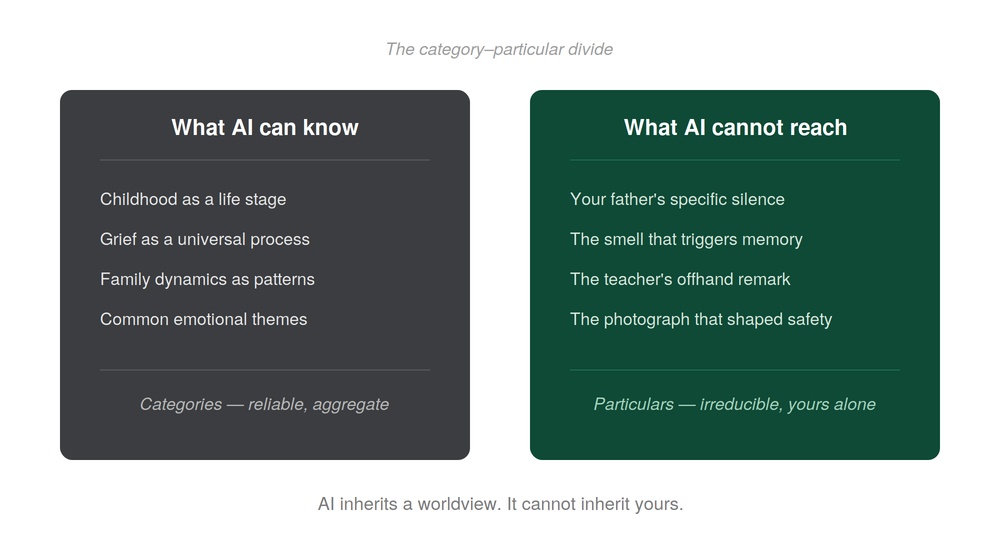Click the caption 'AI inherits a worldview. It cannot inherit yours.'

(x=501, y=504)
